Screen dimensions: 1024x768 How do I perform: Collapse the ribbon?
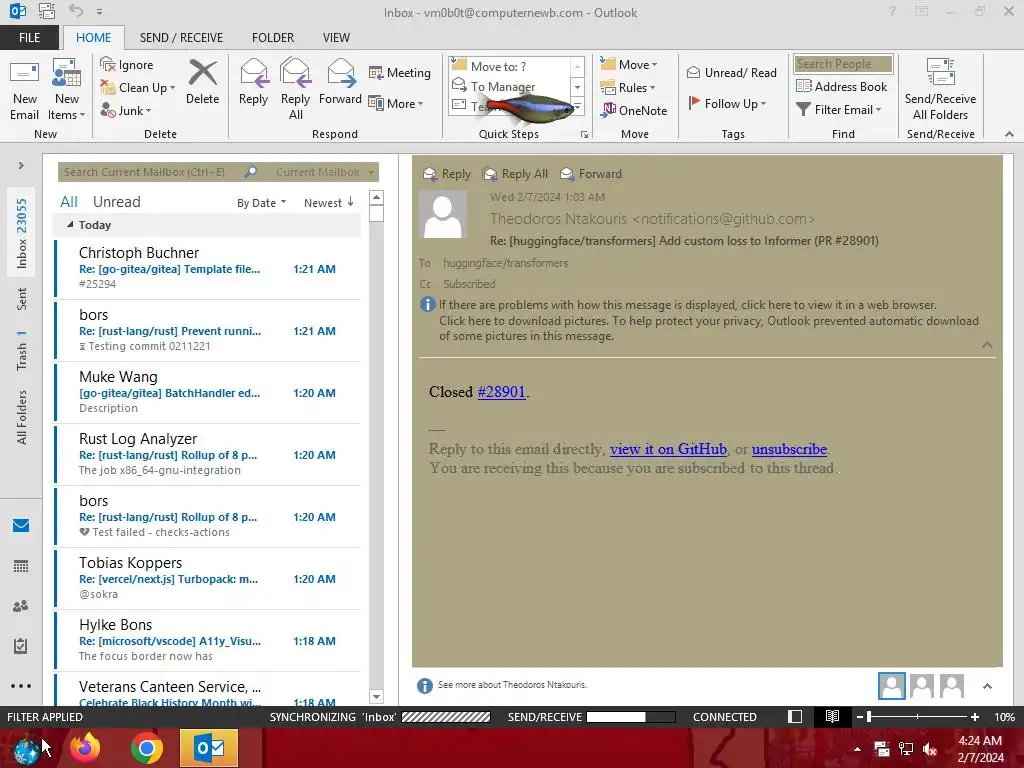tap(1009, 134)
